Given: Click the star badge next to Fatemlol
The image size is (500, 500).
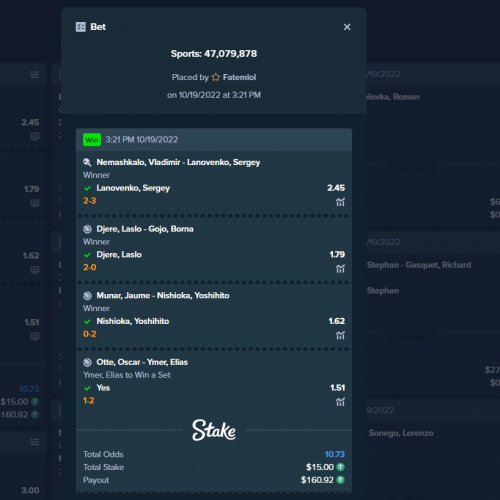Looking at the screenshot, I should coord(216,77).
